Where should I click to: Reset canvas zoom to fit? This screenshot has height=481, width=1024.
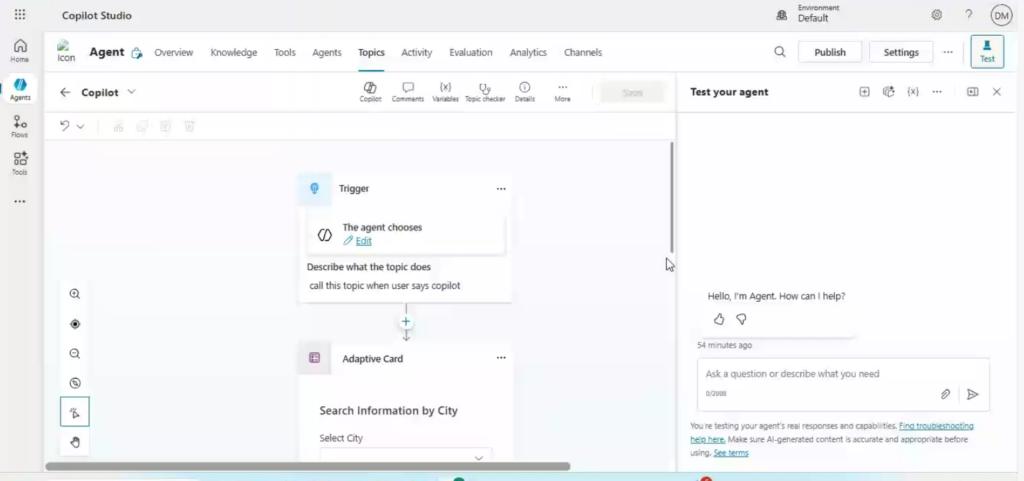click(75, 383)
